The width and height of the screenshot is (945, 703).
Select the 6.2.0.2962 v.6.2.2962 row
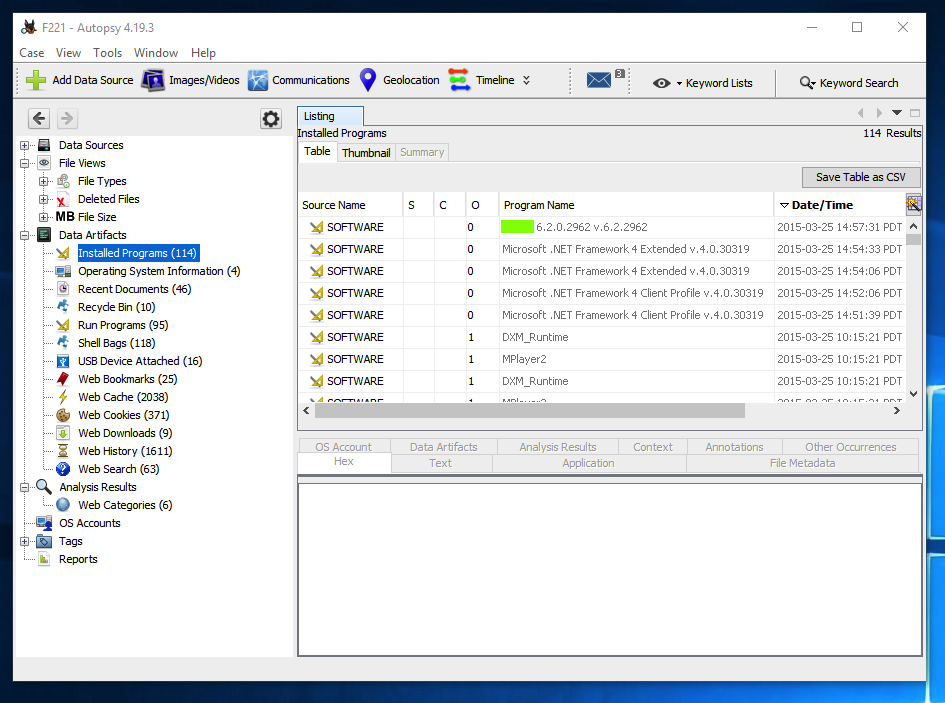pyautogui.click(x=601, y=227)
